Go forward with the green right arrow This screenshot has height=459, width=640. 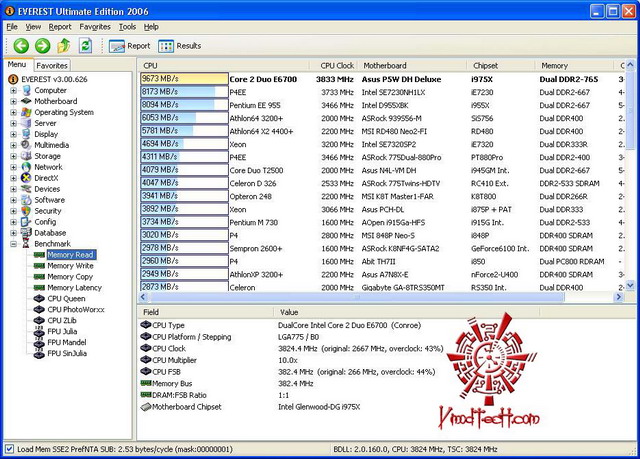[x=42, y=46]
